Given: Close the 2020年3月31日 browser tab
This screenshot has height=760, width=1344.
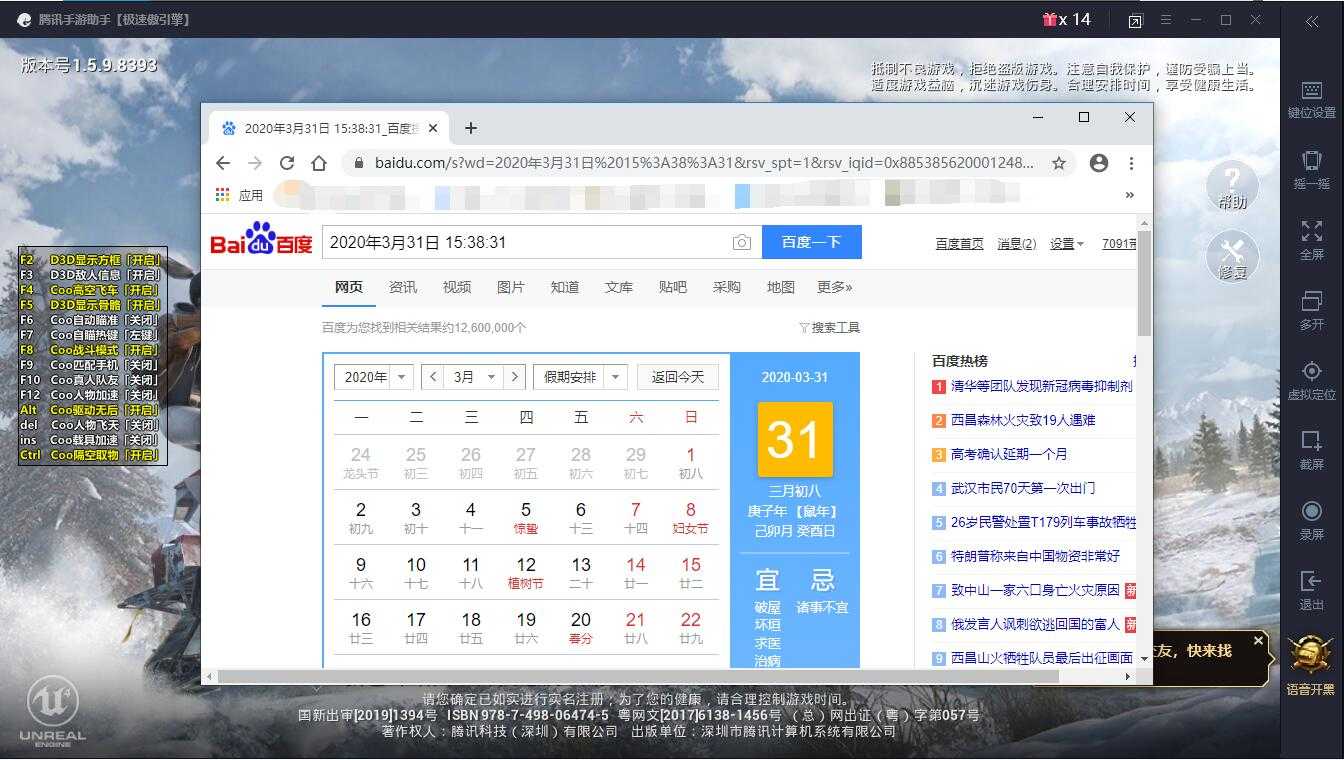Looking at the screenshot, I should pos(433,128).
